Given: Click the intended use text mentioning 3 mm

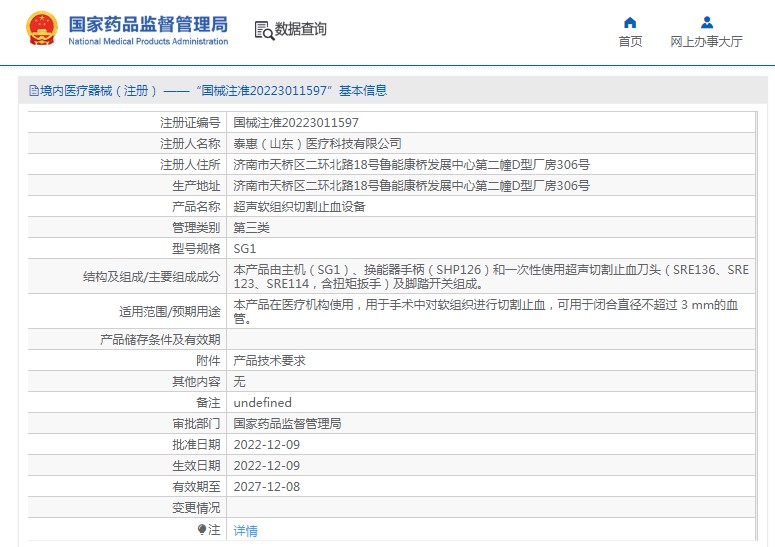Looking at the screenshot, I should click(x=485, y=312).
